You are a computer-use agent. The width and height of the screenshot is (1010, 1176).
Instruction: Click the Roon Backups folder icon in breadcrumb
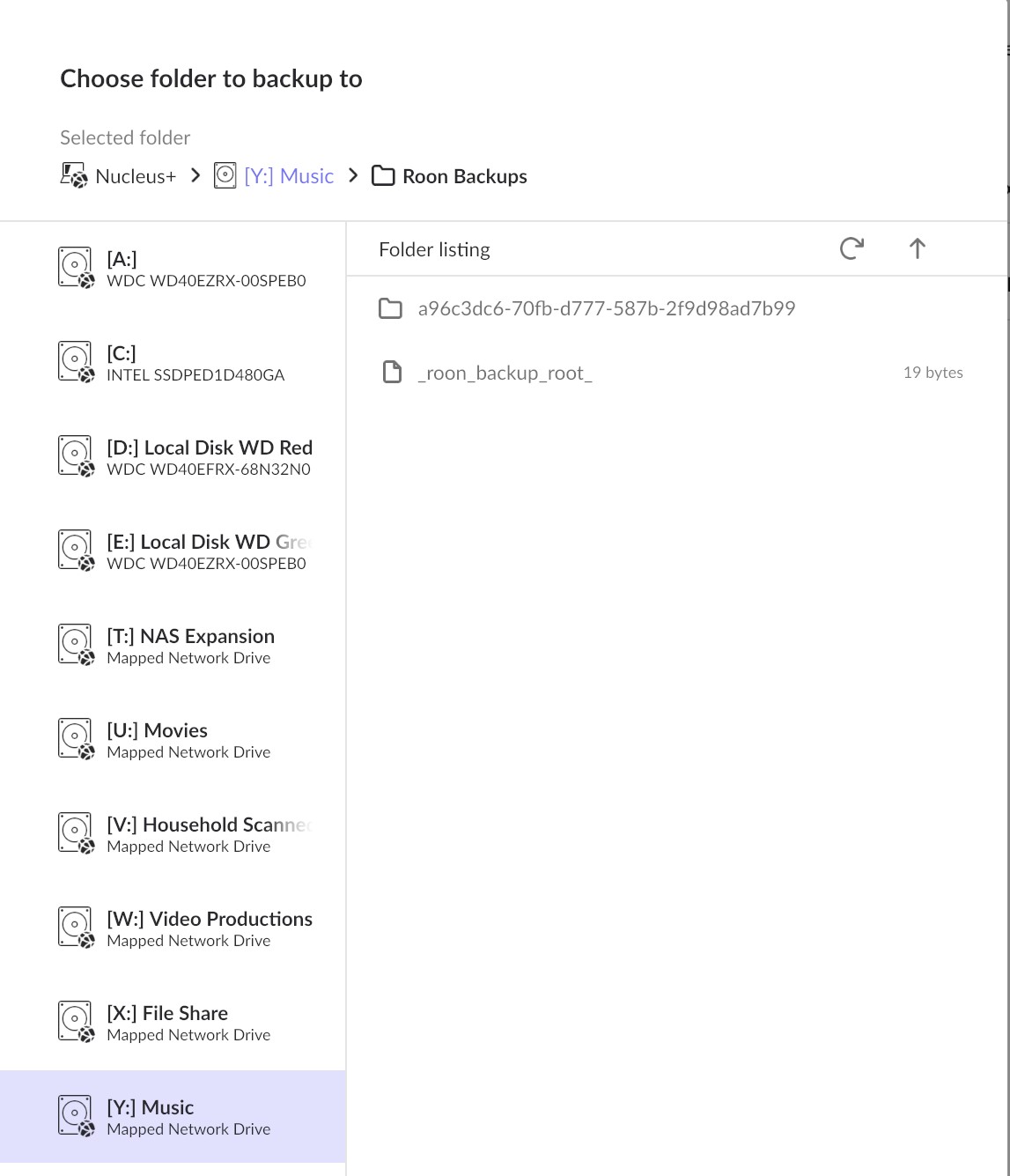coord(383,176)
